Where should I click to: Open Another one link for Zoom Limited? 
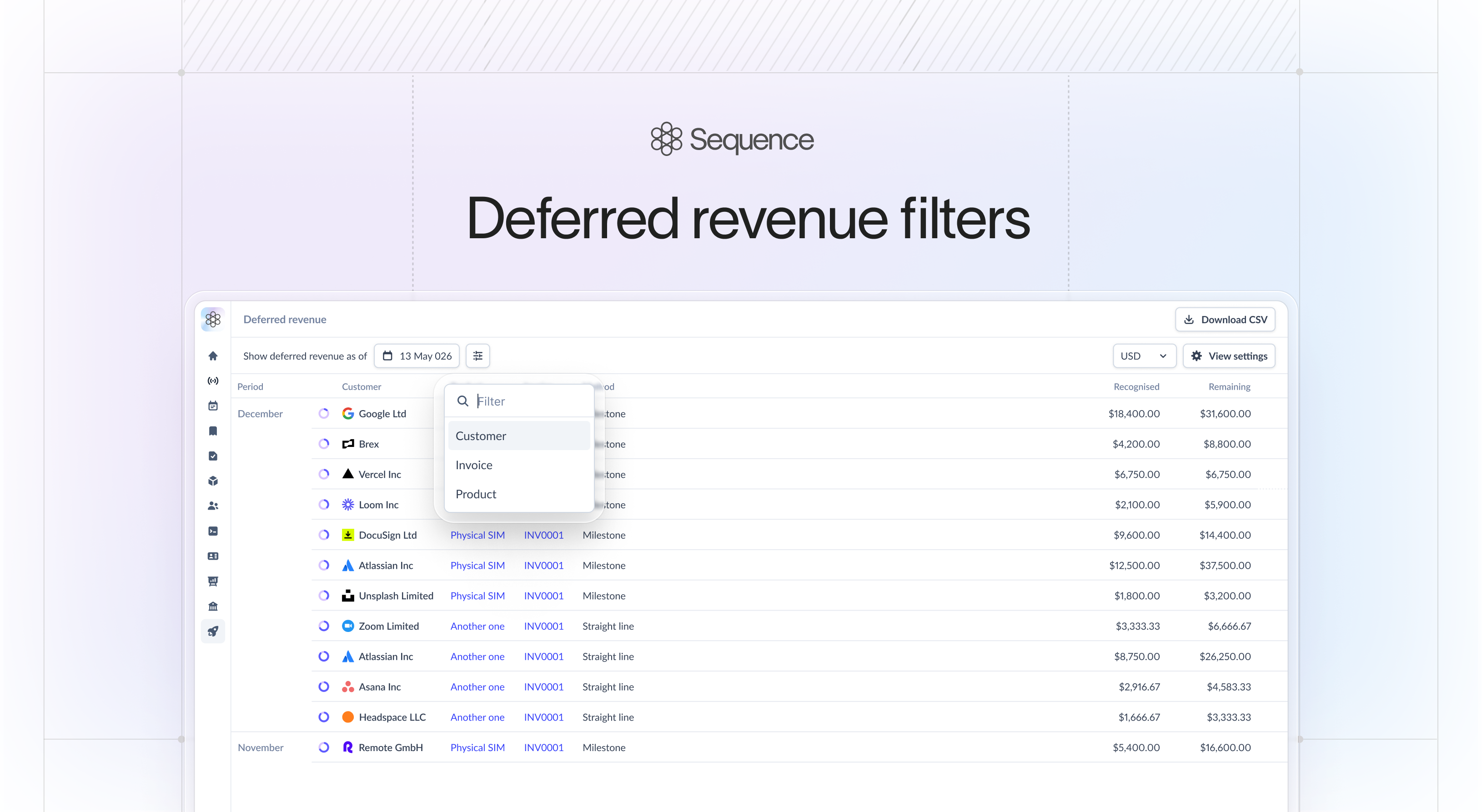[x=477, y=626]
